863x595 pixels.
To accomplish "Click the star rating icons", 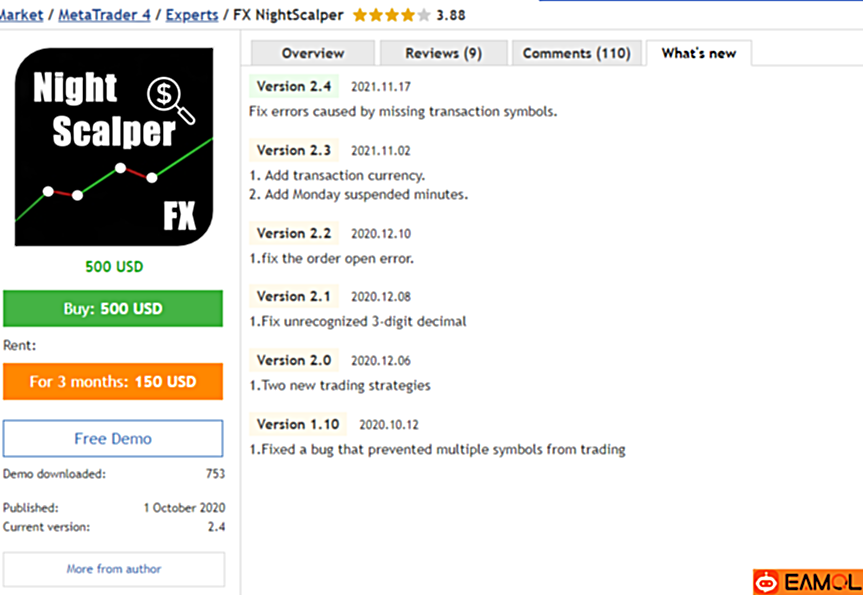I will pos(392,15).
